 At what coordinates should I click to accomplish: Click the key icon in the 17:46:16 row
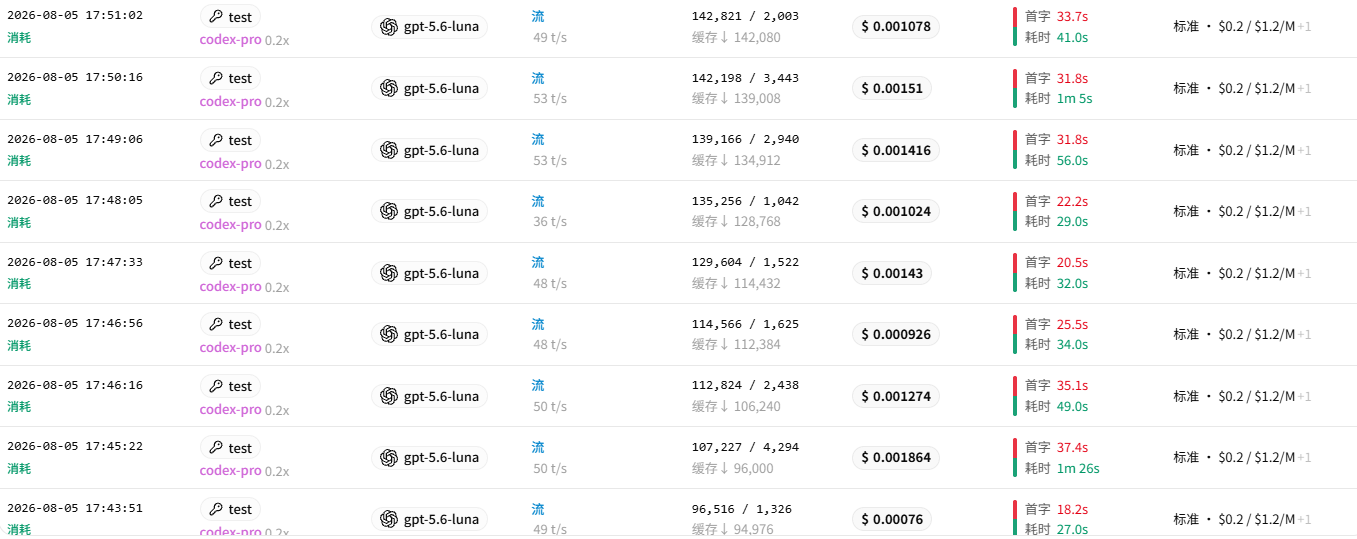pos(216,386)
